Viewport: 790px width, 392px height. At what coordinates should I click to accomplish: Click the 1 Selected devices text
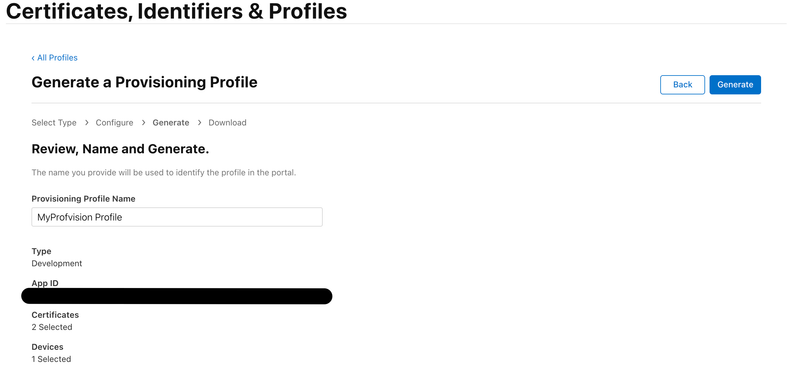(51, 359)
